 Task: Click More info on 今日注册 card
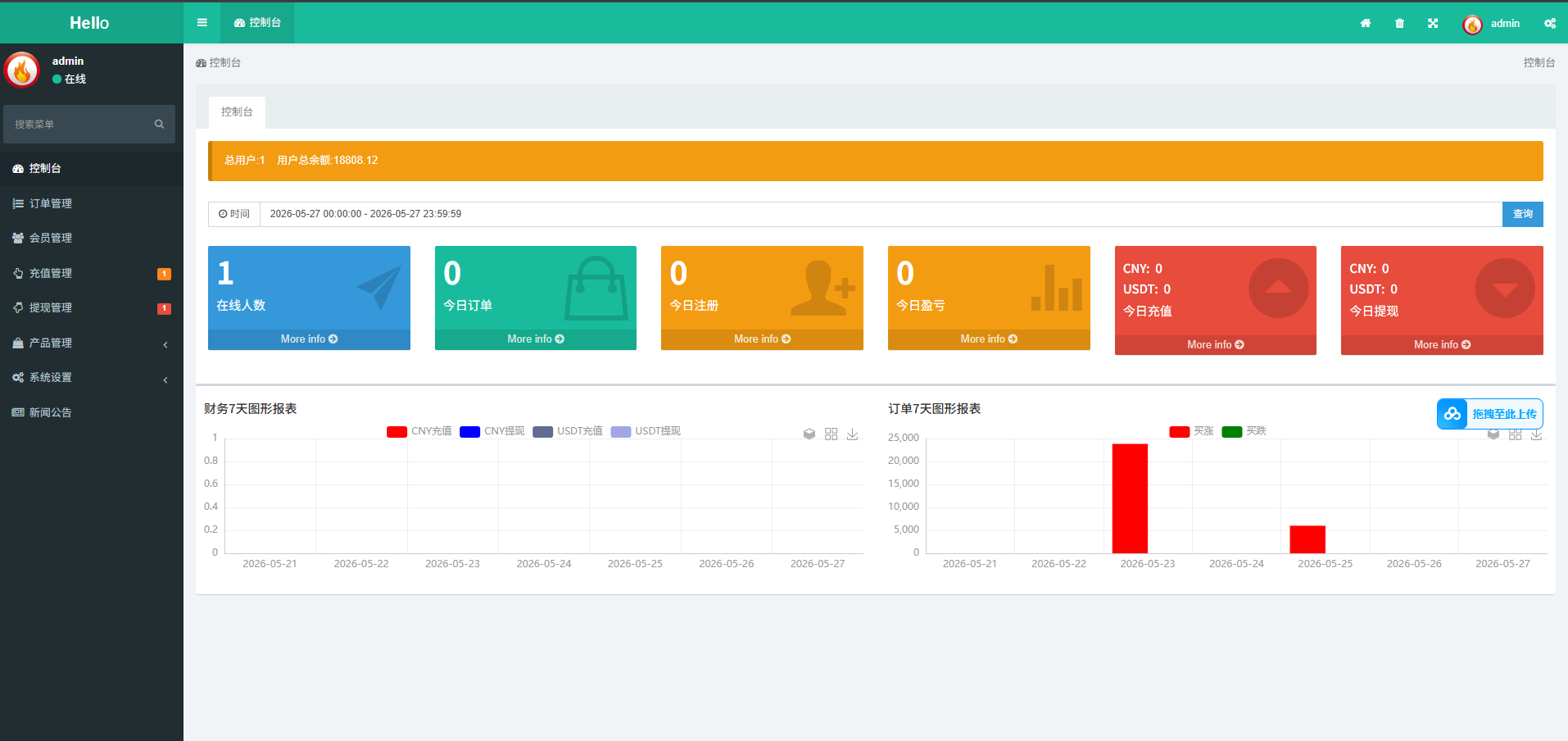(762, 339)
